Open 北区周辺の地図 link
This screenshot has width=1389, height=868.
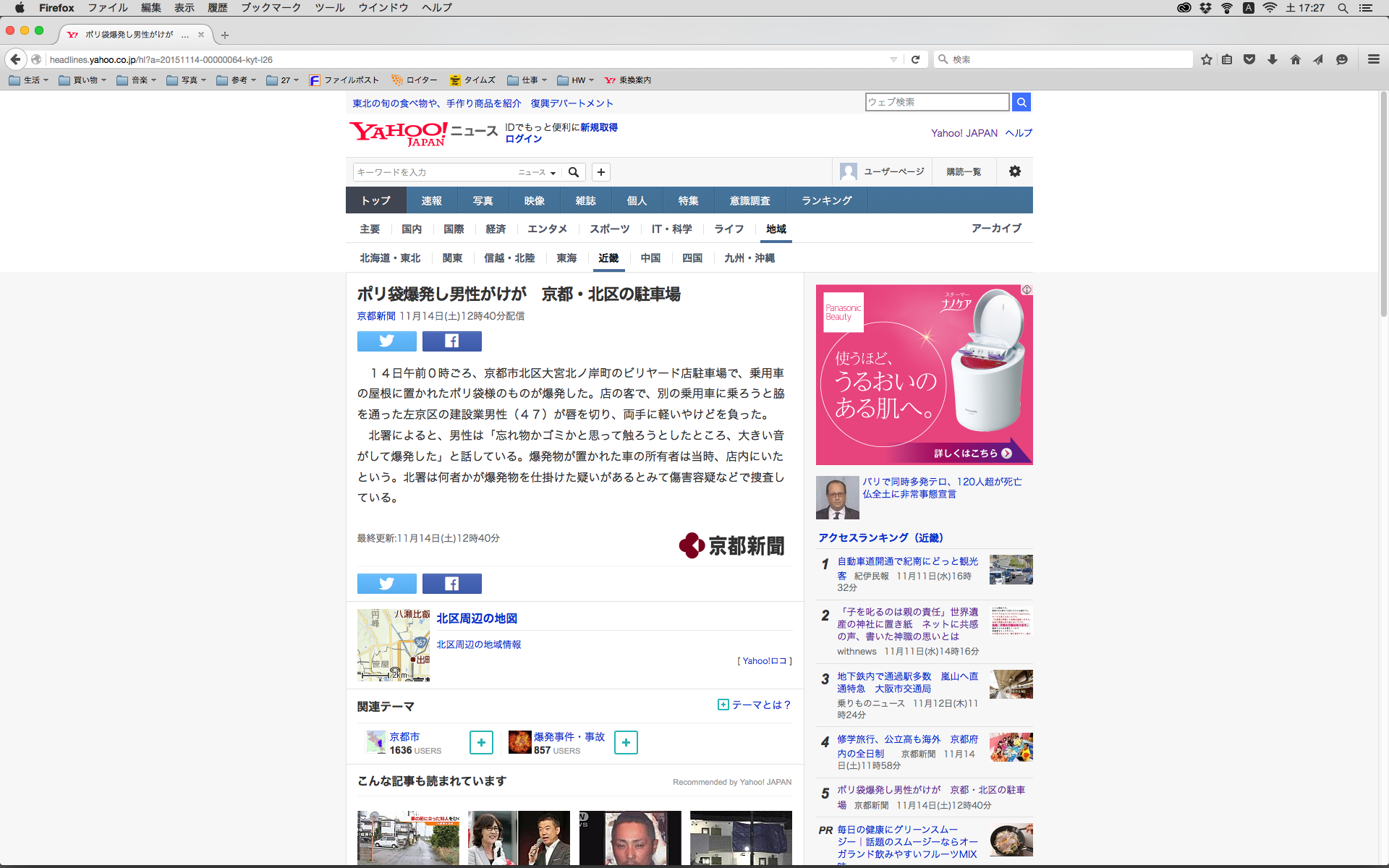click(477, 618)
